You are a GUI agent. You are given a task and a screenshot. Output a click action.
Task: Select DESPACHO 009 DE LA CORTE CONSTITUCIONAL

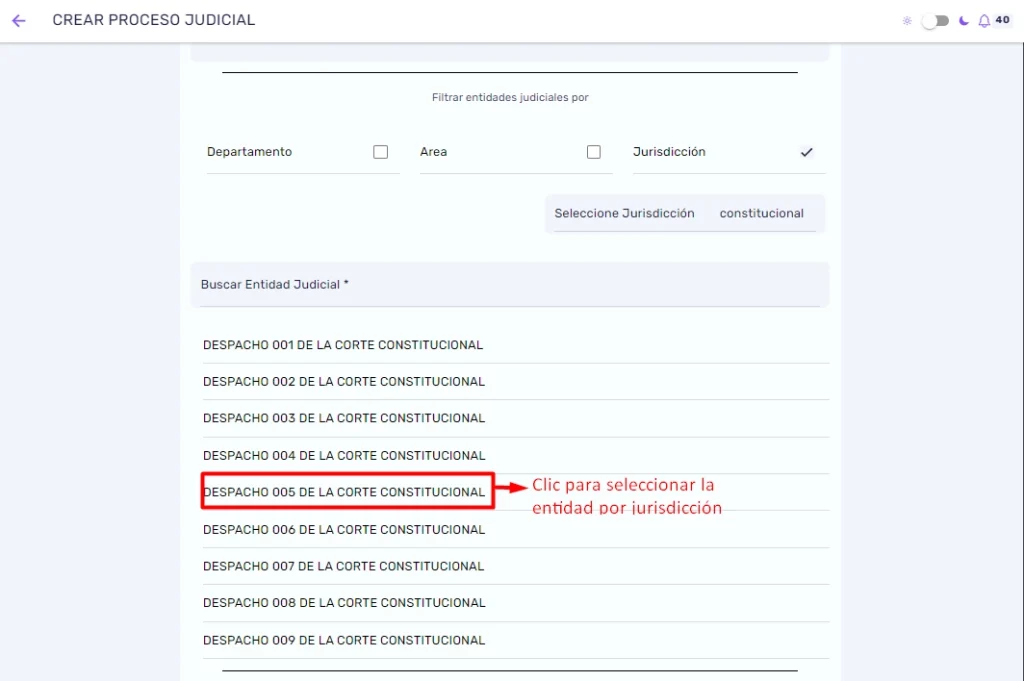(516, 641)
